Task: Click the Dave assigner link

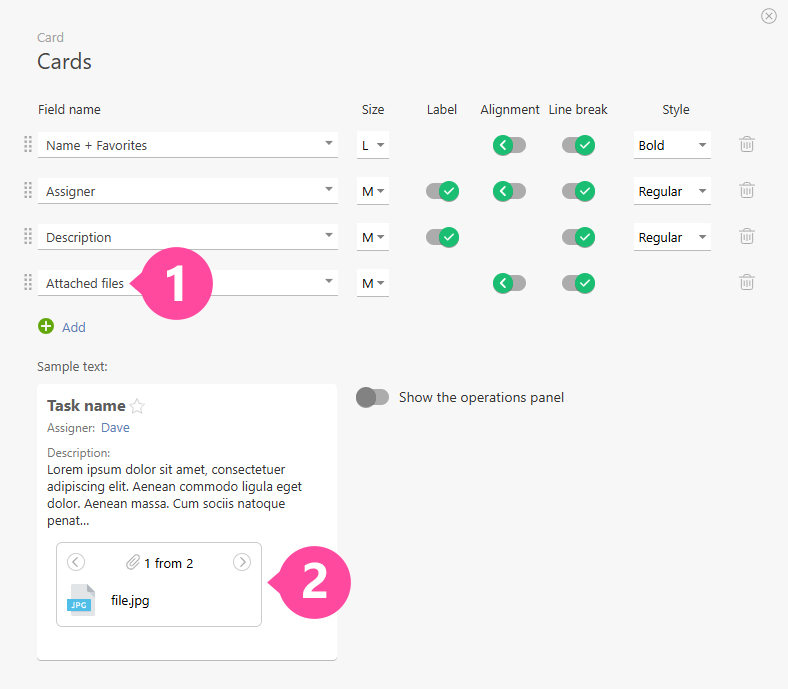Action: pyautogui.click(x=115, y=428)
